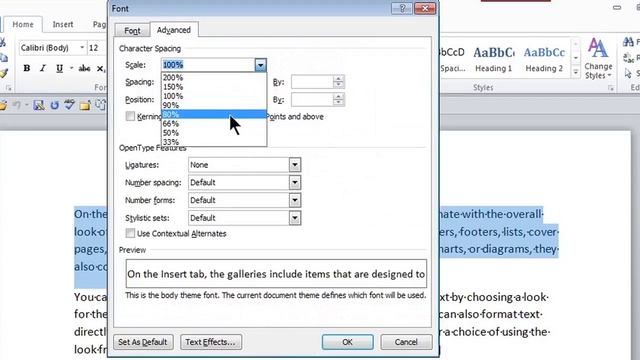Collapse the Scale dropdown arrow

click(260, 65)
